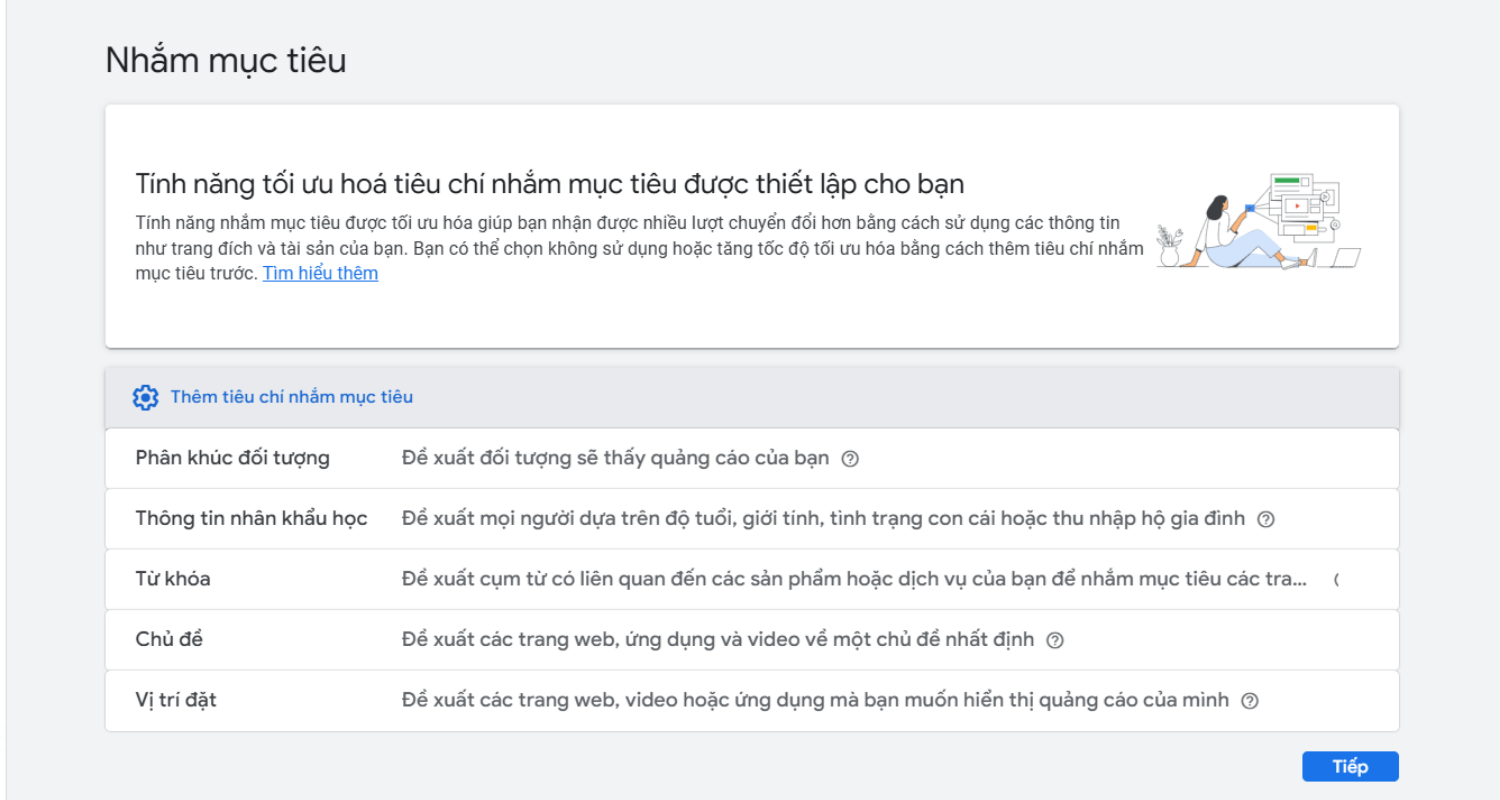Click the Chủ đề description about web pages
This screenshot has width=1500, height=800.
click(x=717, y=640)
